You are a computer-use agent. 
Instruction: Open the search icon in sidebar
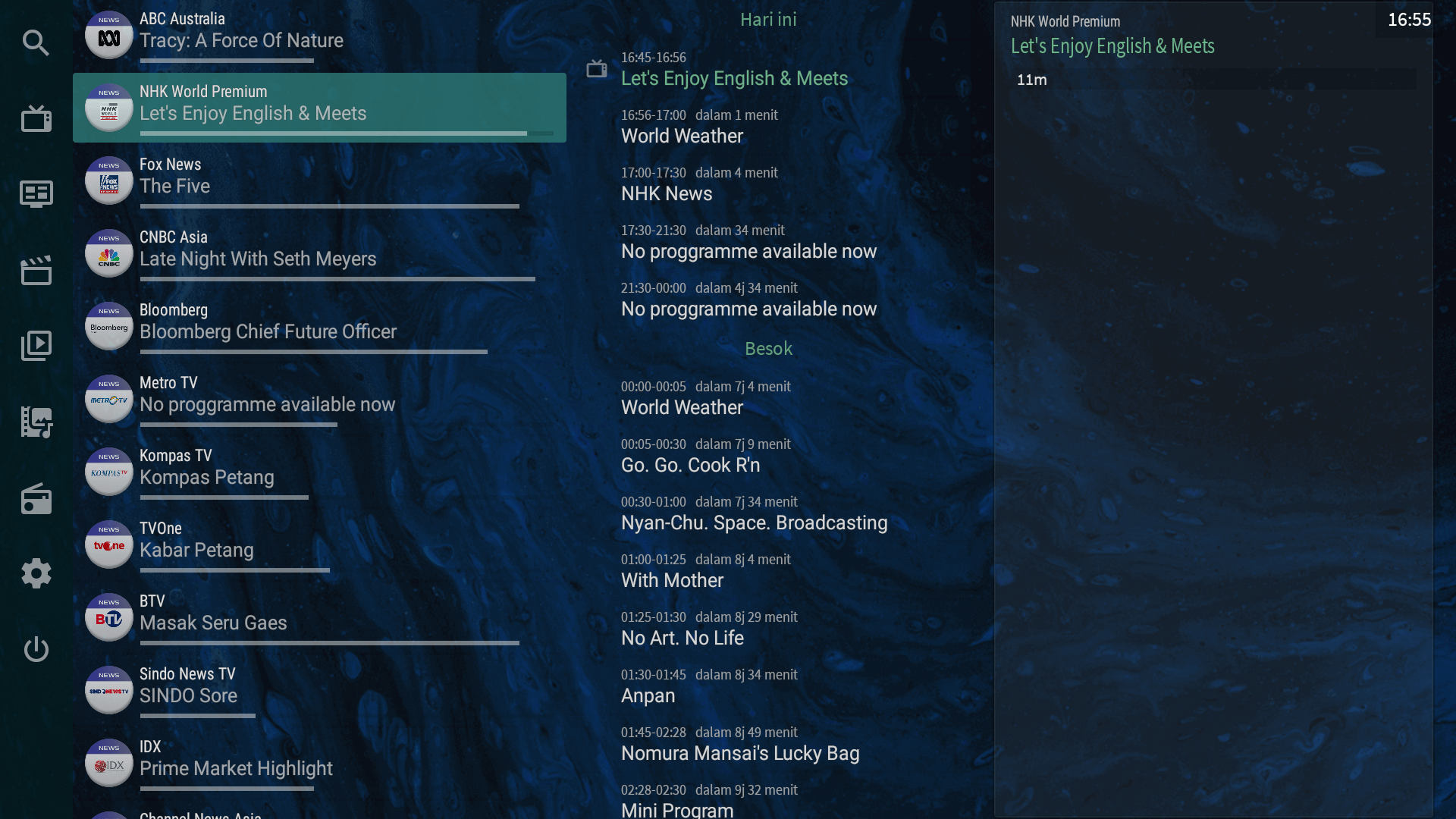(x=36, y=42)
